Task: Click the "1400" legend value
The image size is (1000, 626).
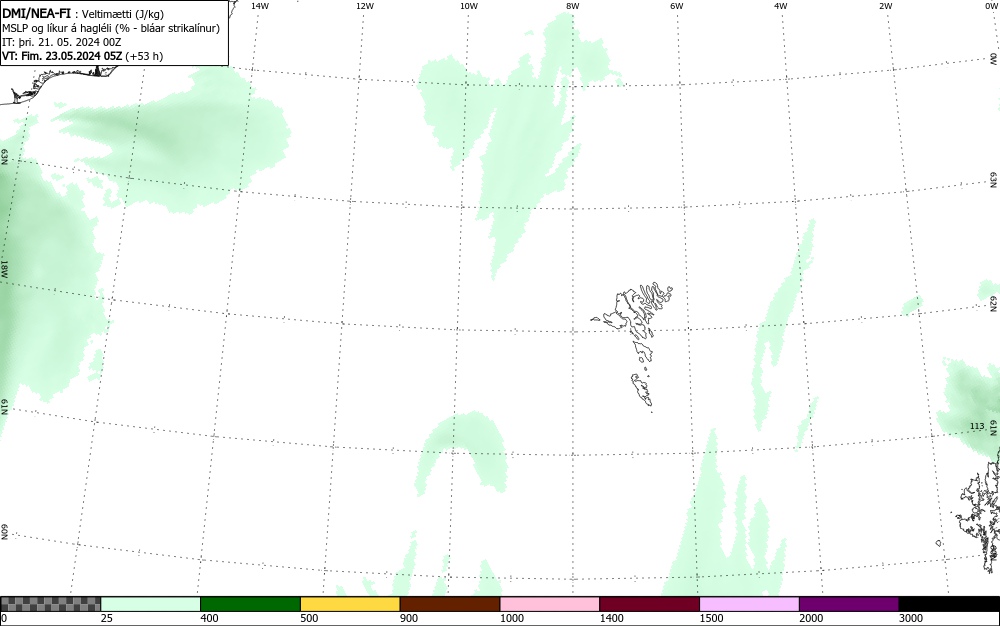Action: 612,618
